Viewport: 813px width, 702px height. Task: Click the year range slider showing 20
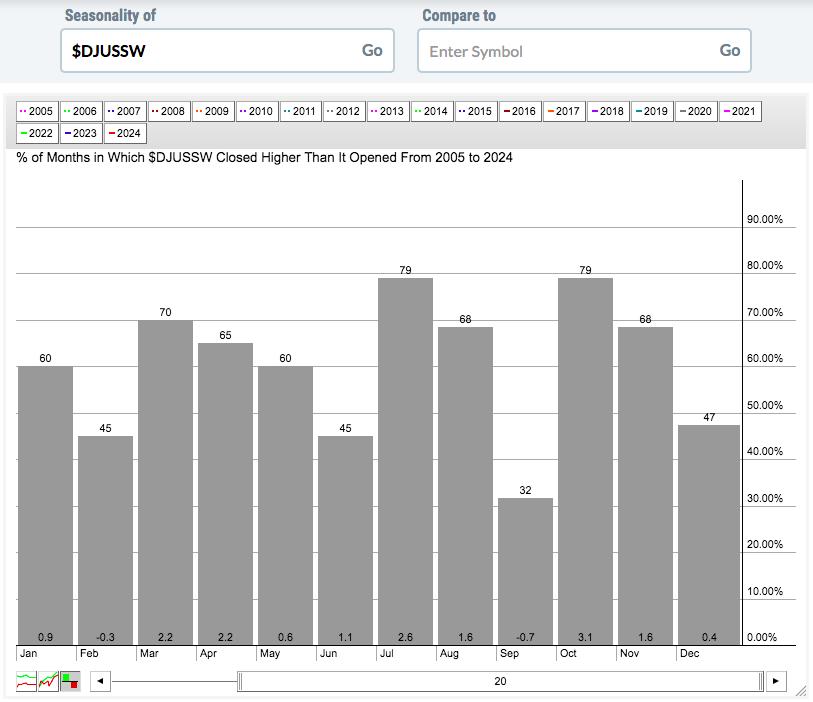(500, 682)
